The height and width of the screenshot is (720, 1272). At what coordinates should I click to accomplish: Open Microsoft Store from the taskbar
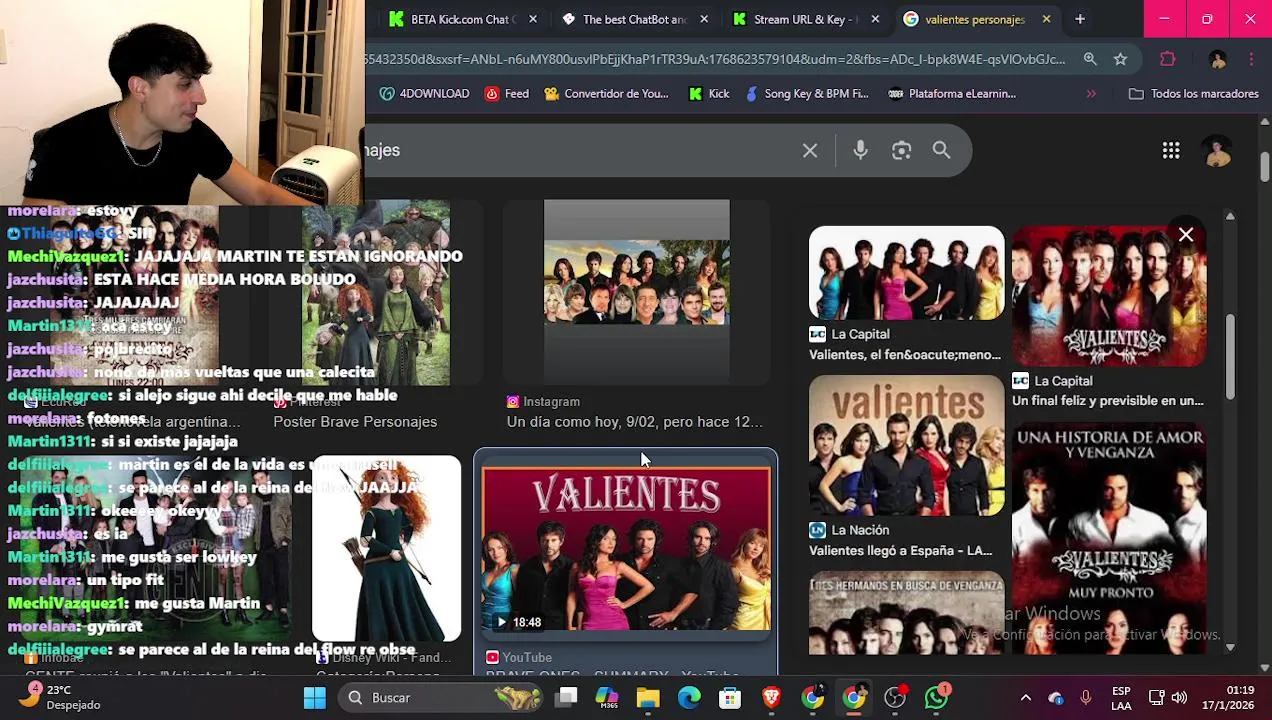(x=730, y=698)
